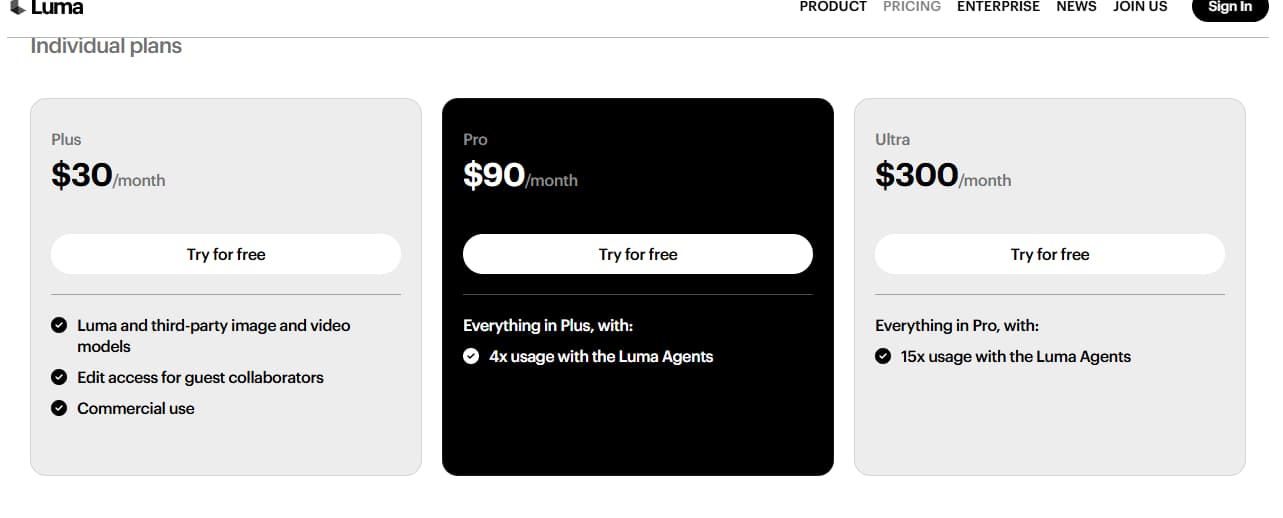Click the Luma logo icon
The width and height of the screenshot is (1283, 518).
[18, 8]
